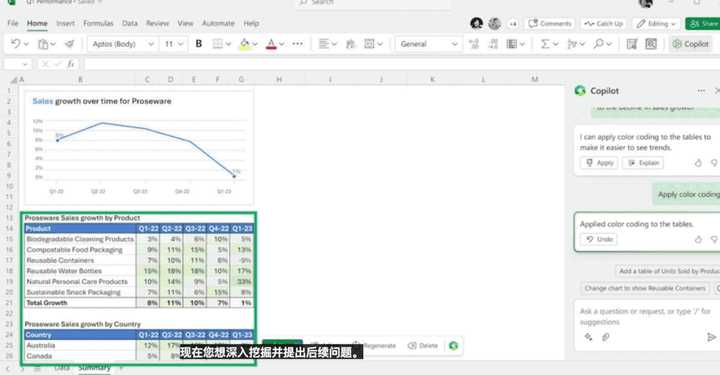
Task: Click the Merge cells icon
Action: (x=369, y=44)
